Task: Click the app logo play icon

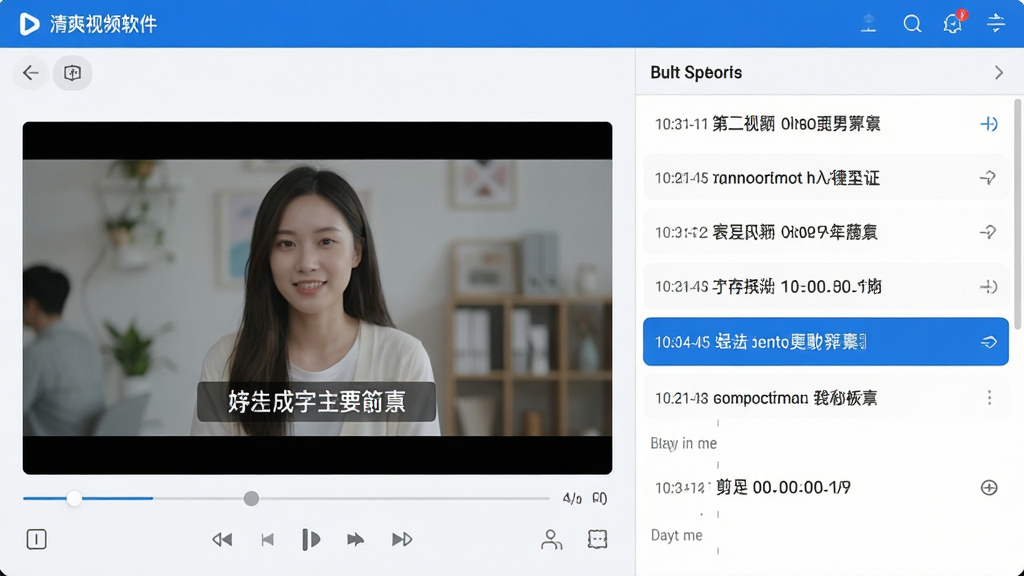Action: point(29,24)
